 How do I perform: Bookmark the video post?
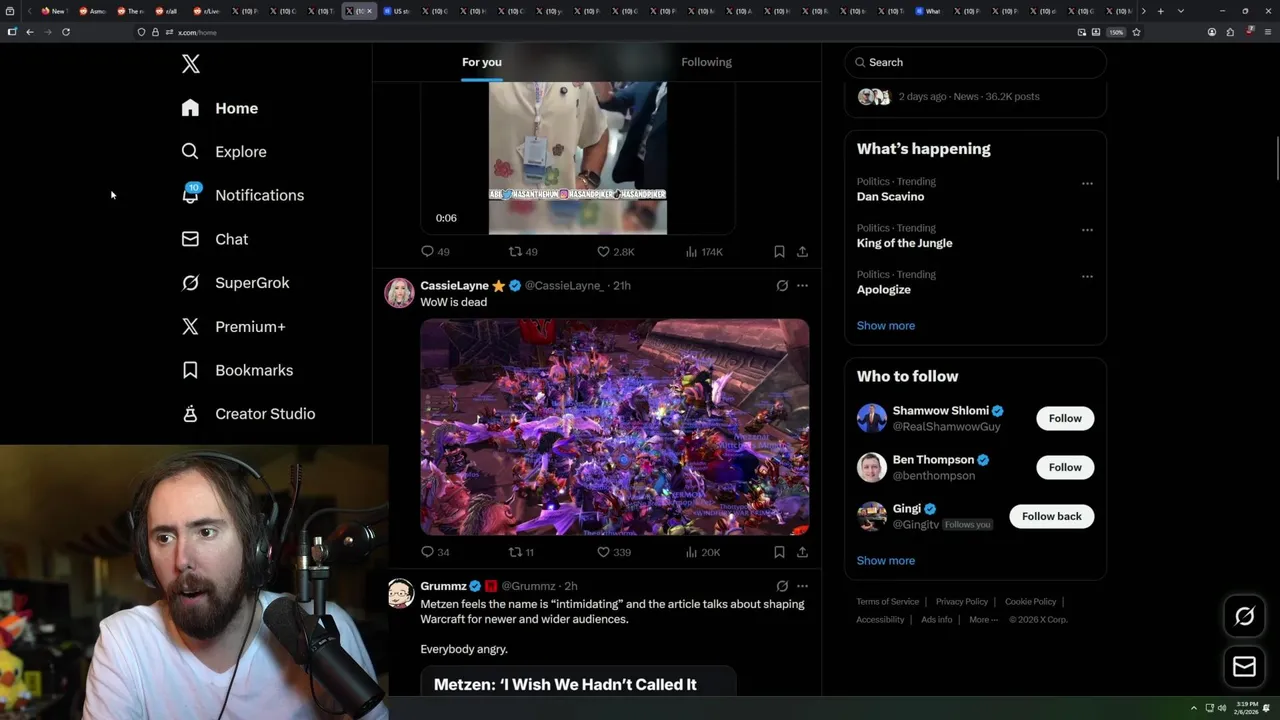[779, 252]
